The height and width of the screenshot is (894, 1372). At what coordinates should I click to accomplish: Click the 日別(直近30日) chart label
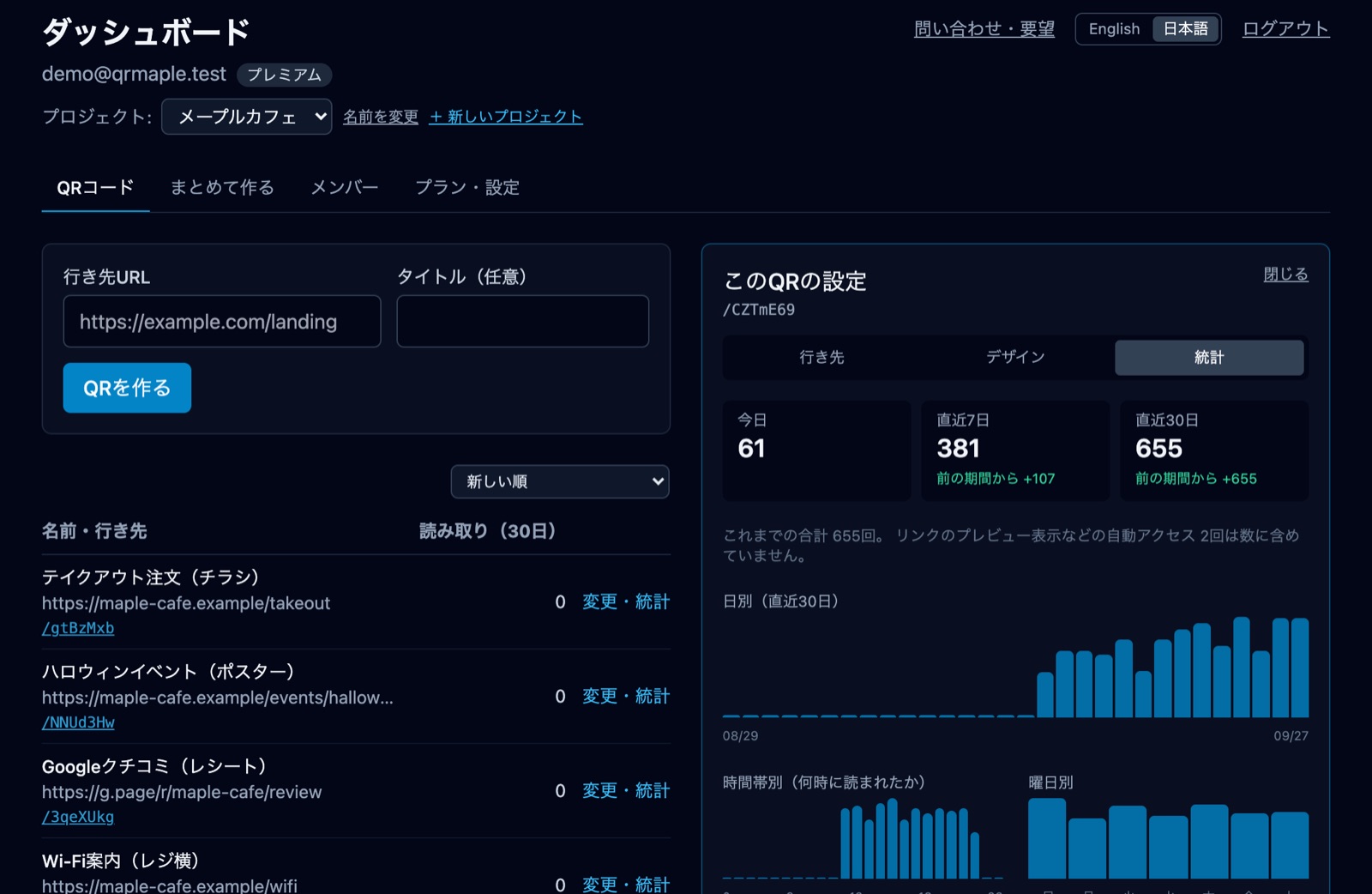pos(781,601)
